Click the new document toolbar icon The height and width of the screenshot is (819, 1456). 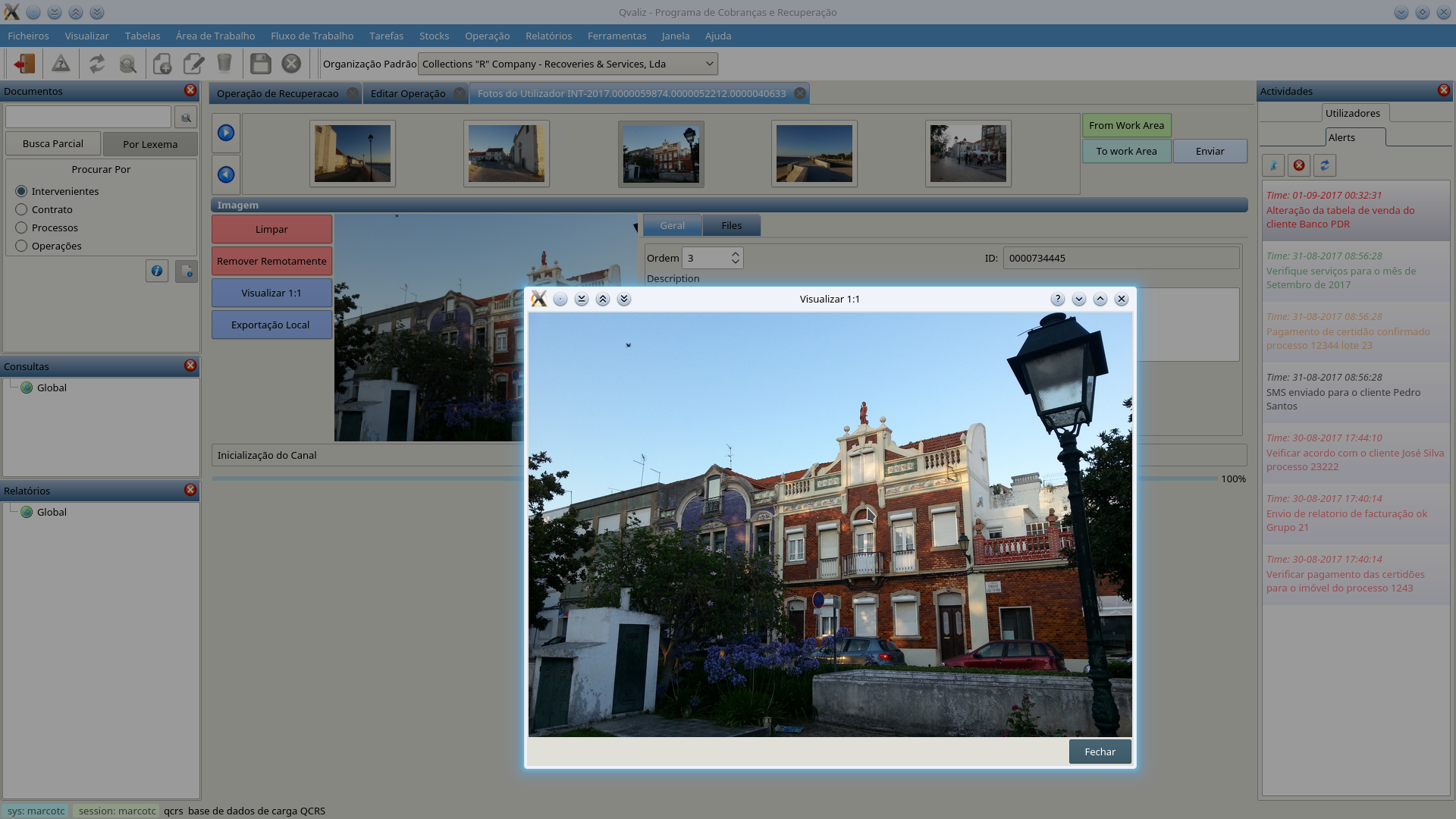pos(162,64)
